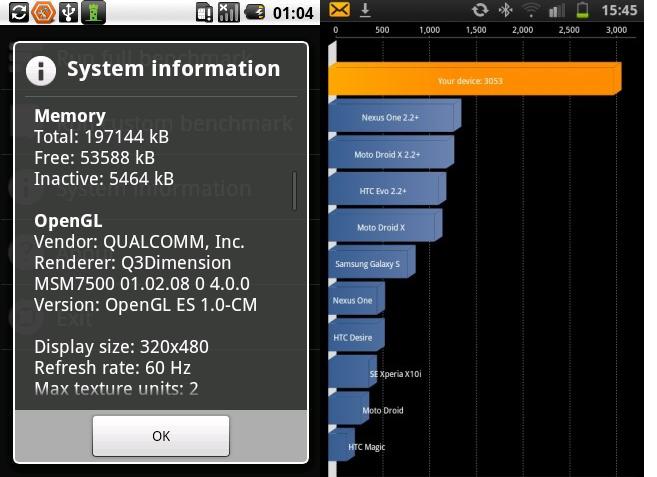Click the 500 axis label
Image resolution: width=657 pixels, height=477 pixels.
[382, 30]
